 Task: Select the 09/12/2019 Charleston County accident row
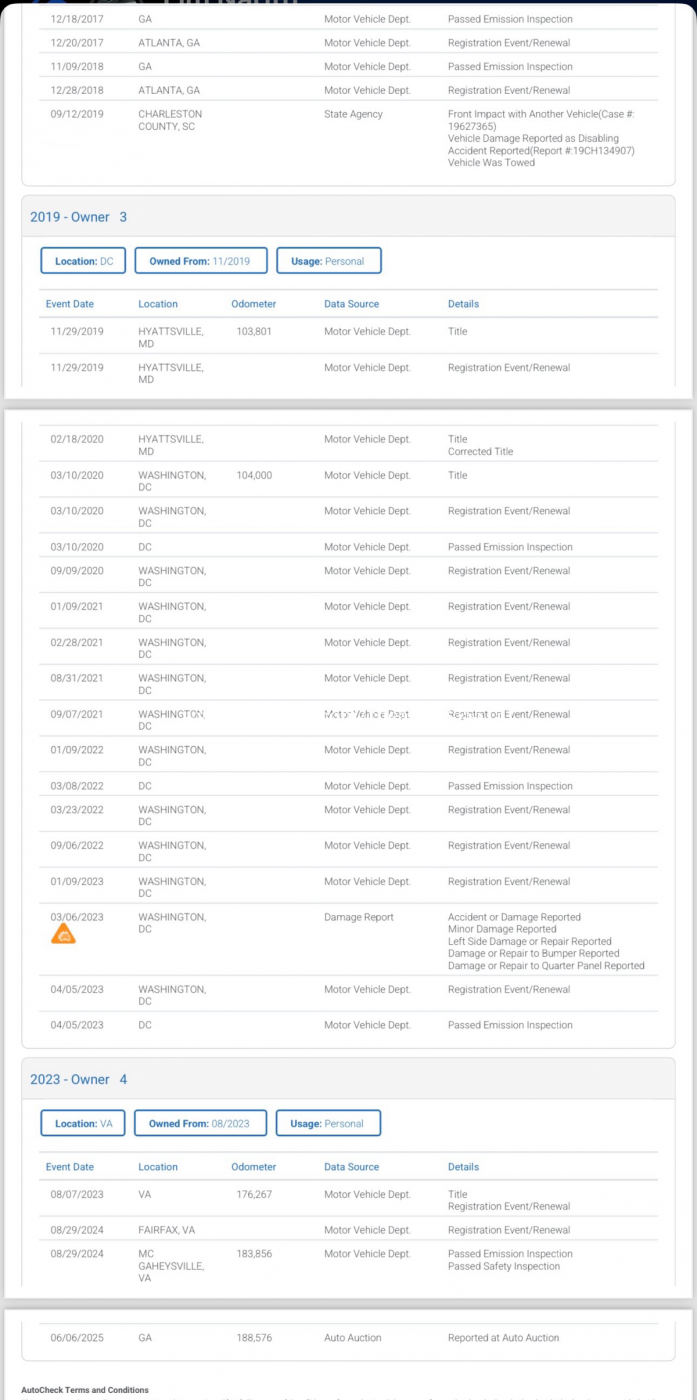click(349, 138)
